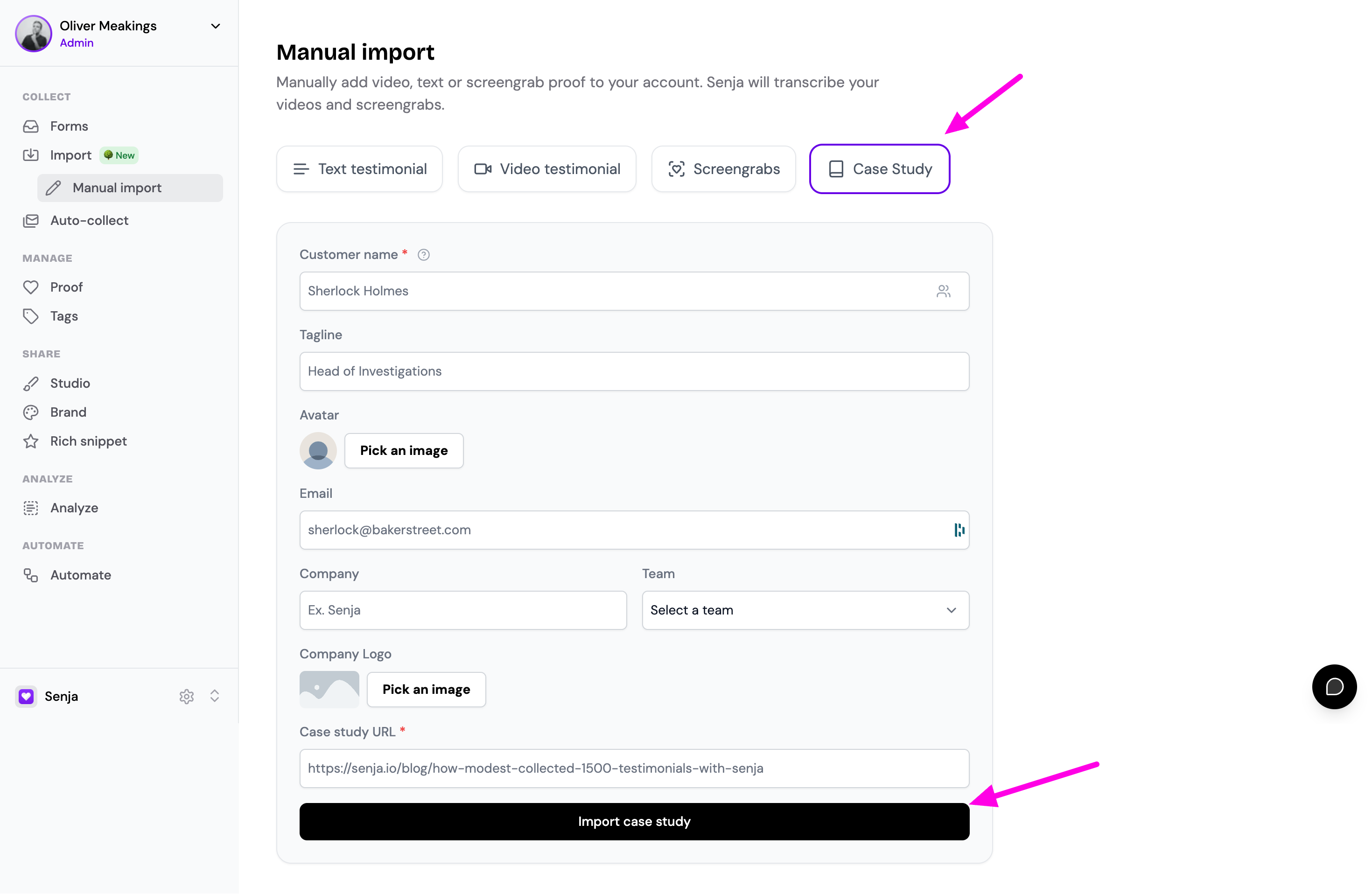Open Rich snippet in sidebar
Image resolution: width=1372 pixels, height=894 pixels.
pyautogui.click(x=88, y=441)
